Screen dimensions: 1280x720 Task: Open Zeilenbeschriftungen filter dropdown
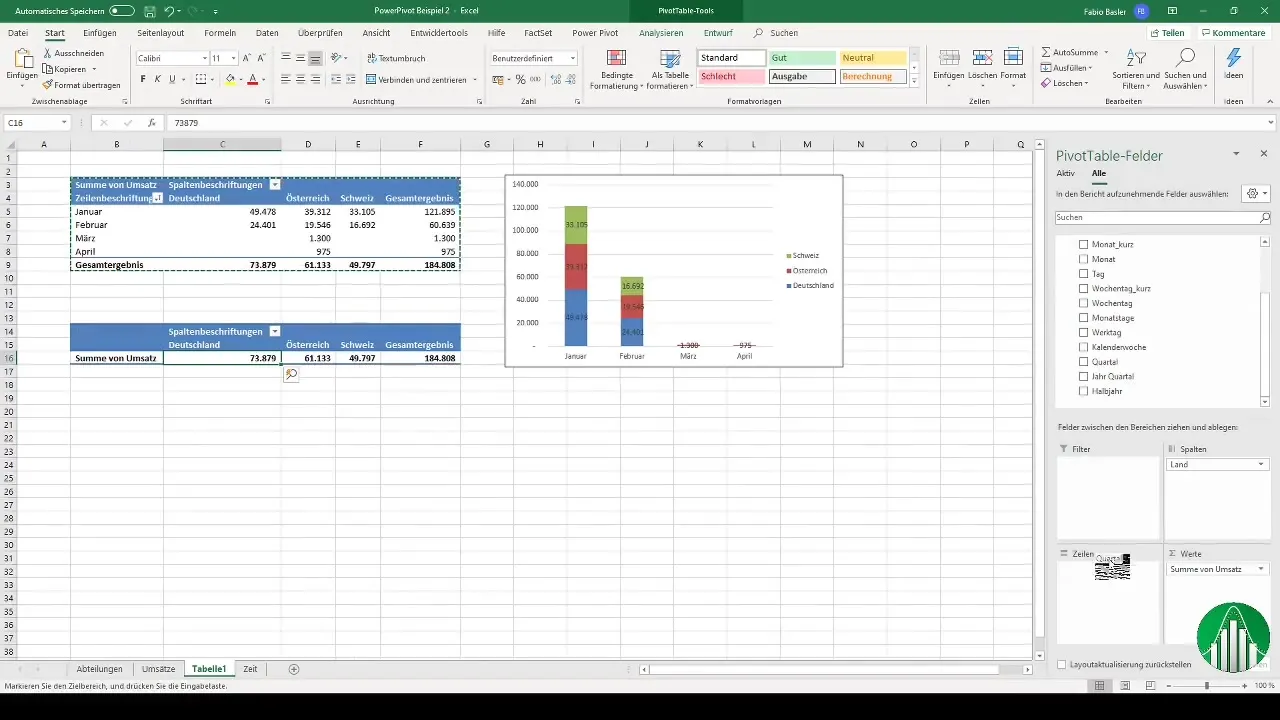point(157,198)
